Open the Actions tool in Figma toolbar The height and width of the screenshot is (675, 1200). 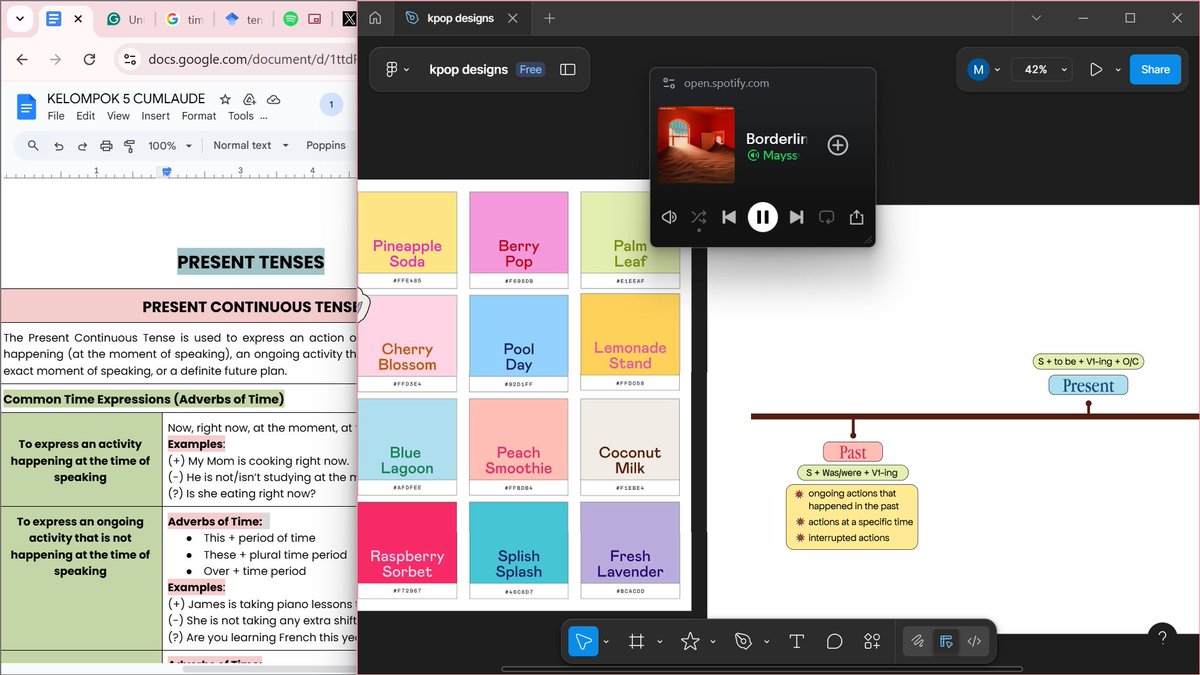pyautogui.click(x=872, y=642)
